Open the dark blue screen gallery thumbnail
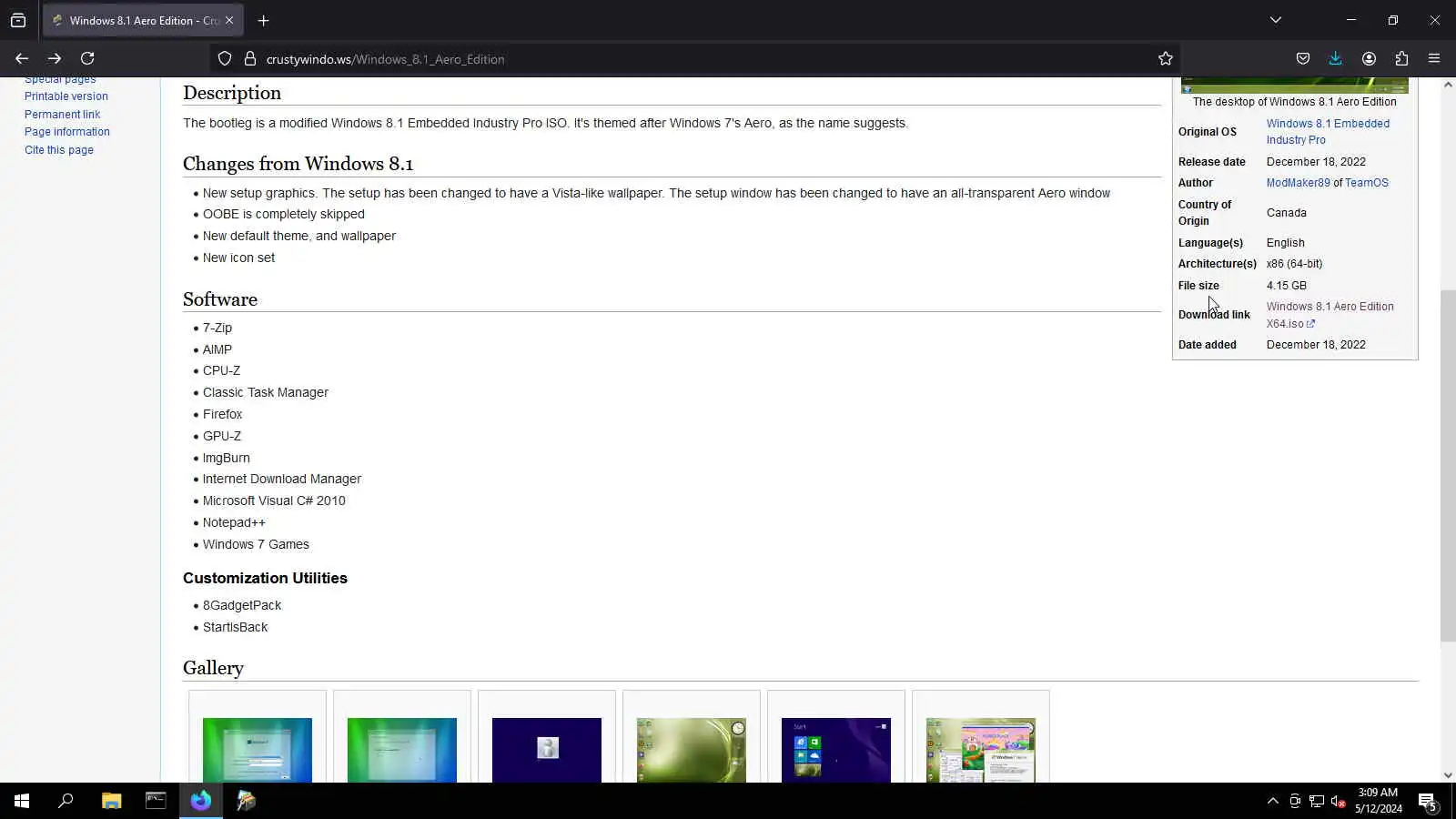Viewport: 1456px width, 819px height. pyautogui.click(x=547, y=750)
